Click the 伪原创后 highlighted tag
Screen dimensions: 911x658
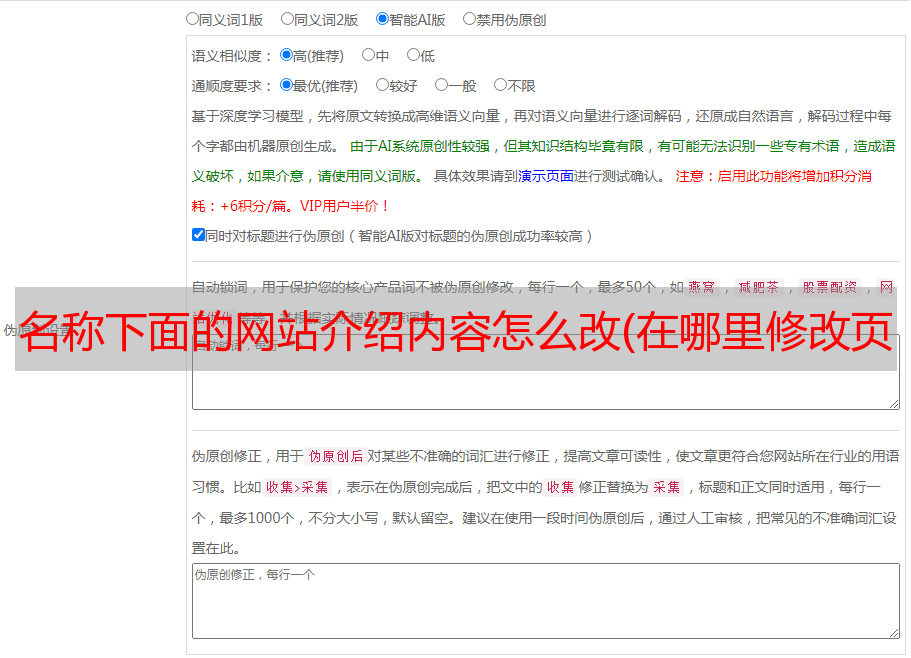click(x=336, y=456)
